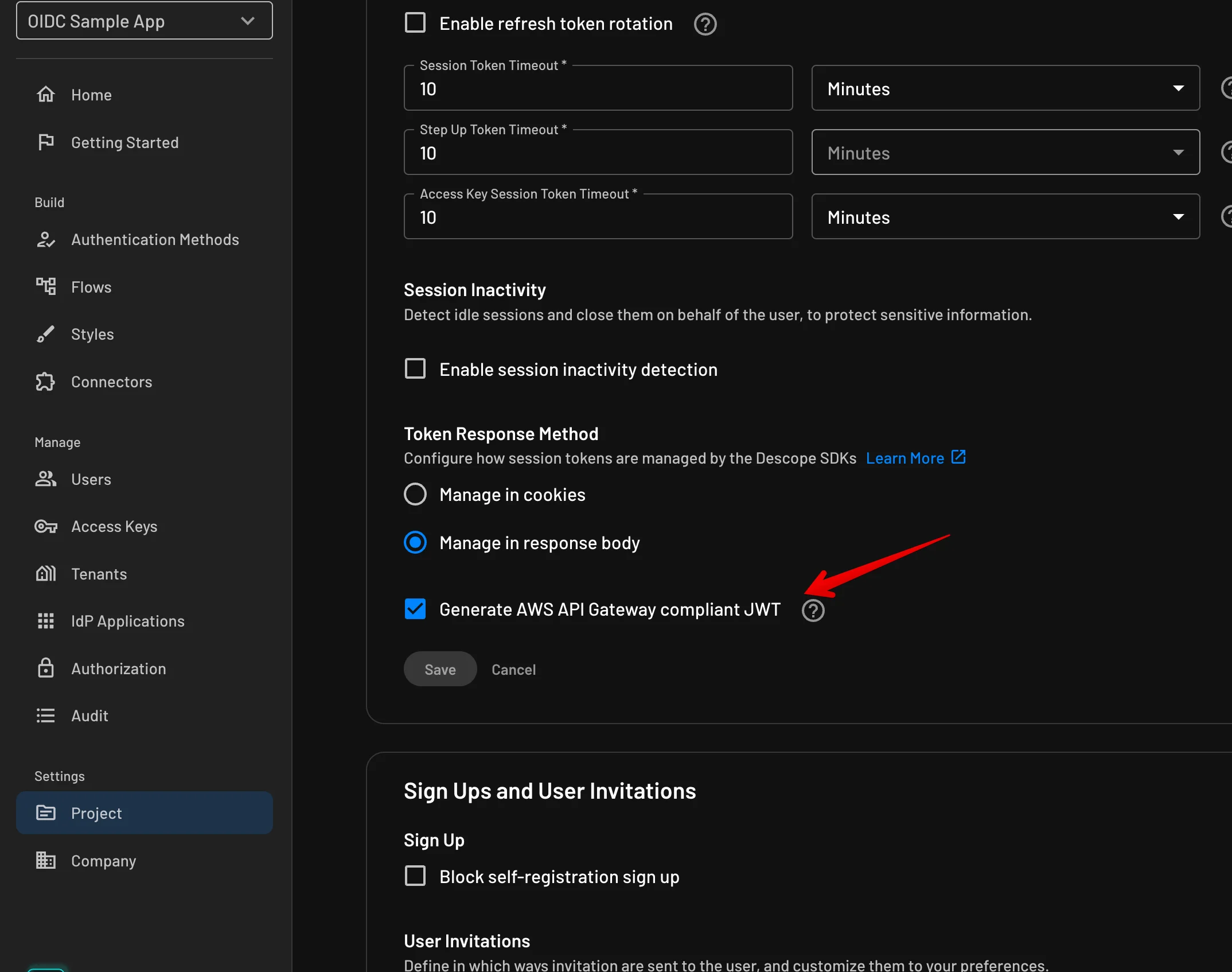Select the Flows icon under Build
Image resolution: width=1232 pixels, height=972 pixels.
click(x=46, y=286)
